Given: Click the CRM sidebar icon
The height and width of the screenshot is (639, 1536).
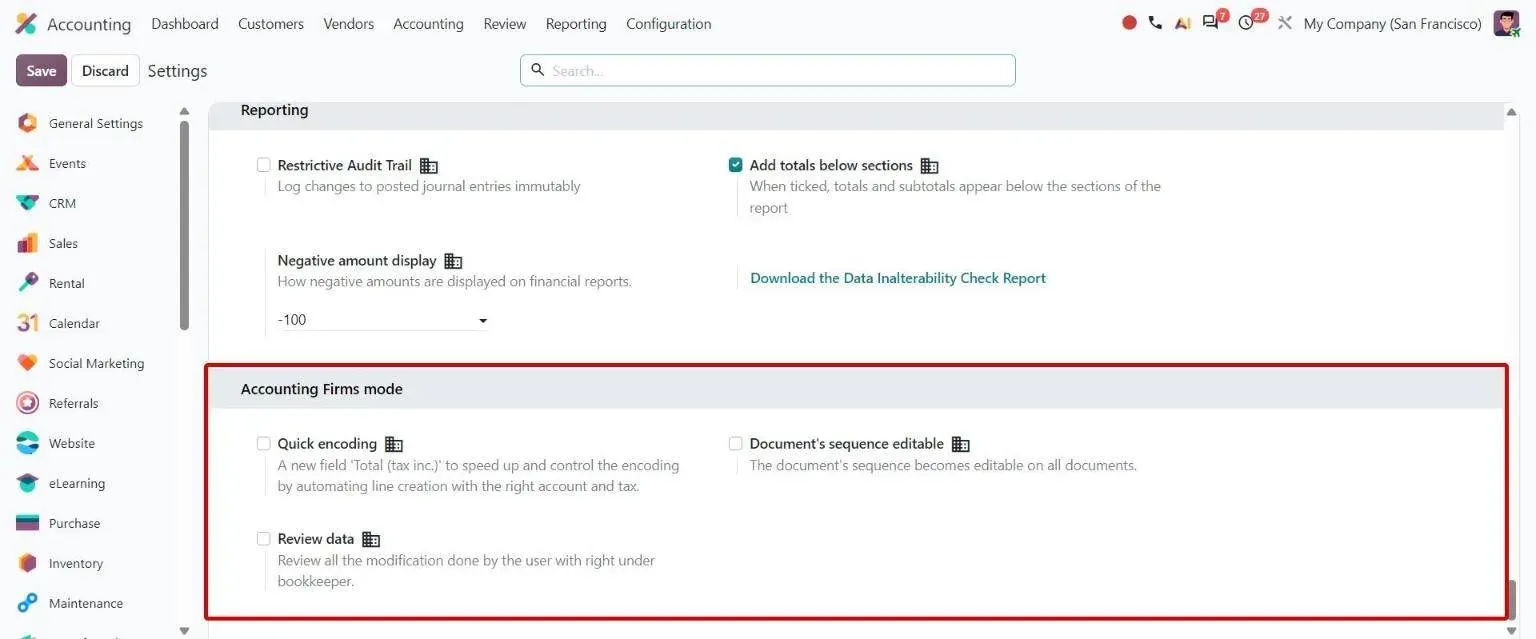Looking at the screenshot, I should click(x=28, y=203).
